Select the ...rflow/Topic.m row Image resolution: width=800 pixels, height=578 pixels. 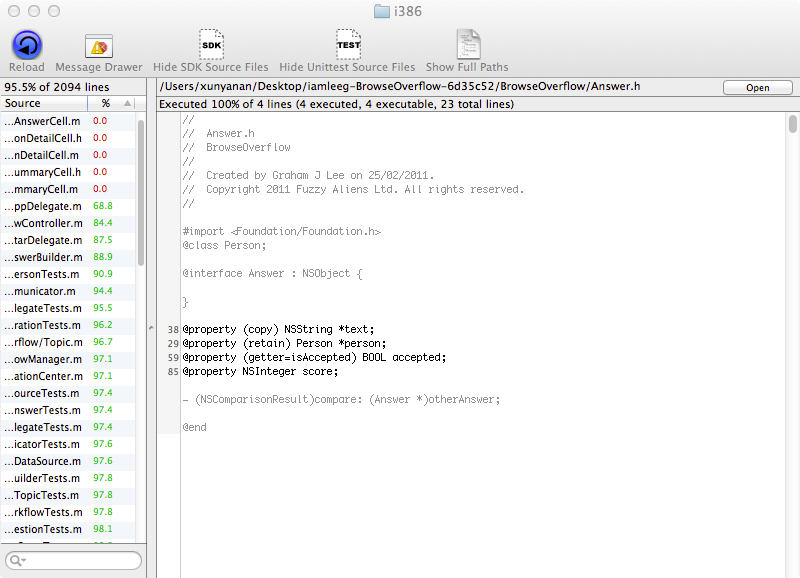tap(67, 342)
